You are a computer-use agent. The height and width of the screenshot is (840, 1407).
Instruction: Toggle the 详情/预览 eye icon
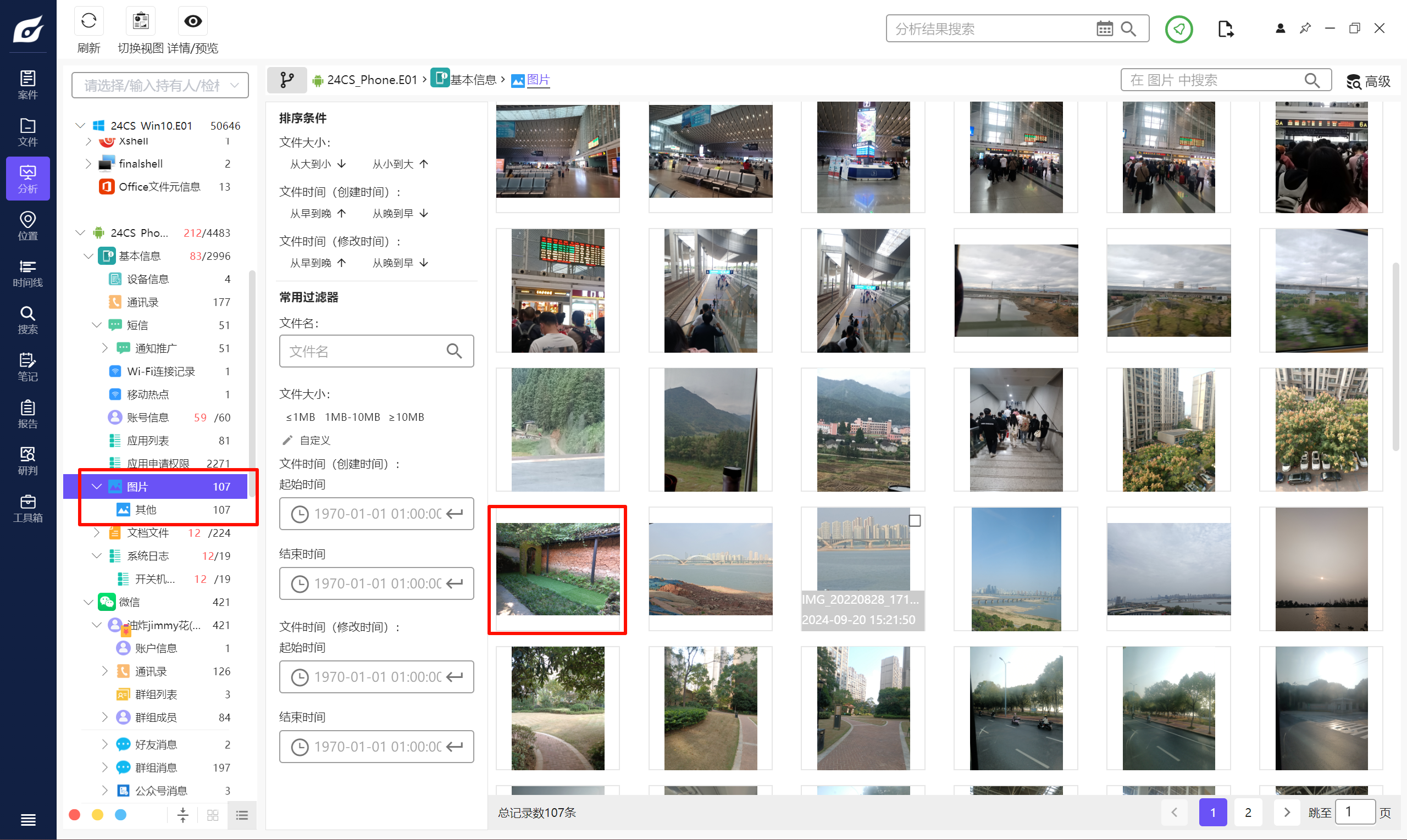click(192, 21)
